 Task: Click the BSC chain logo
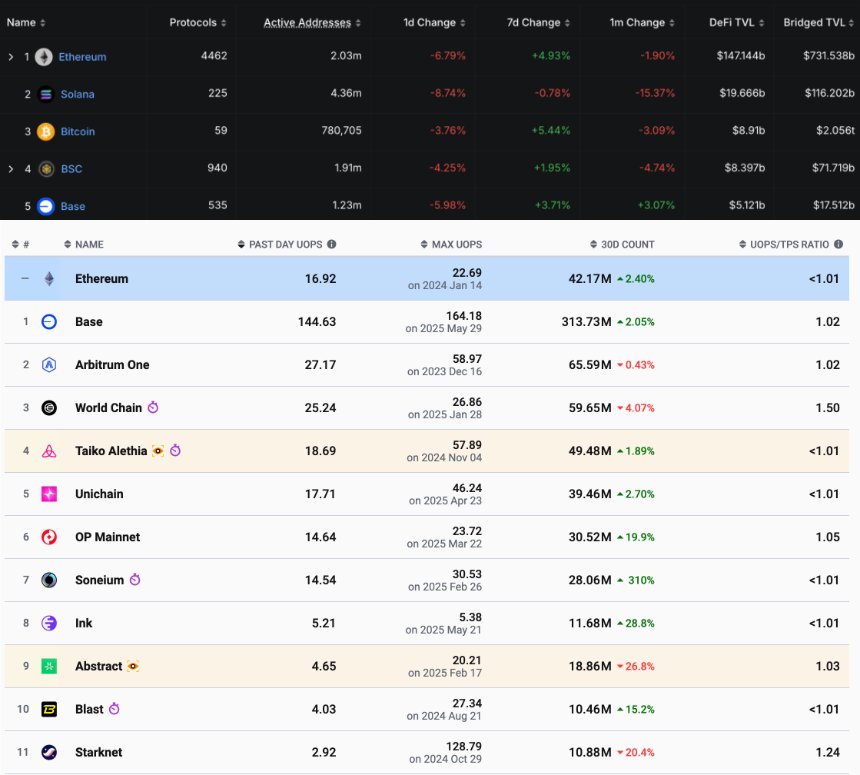pyautogui.click(x=44, y=169)
